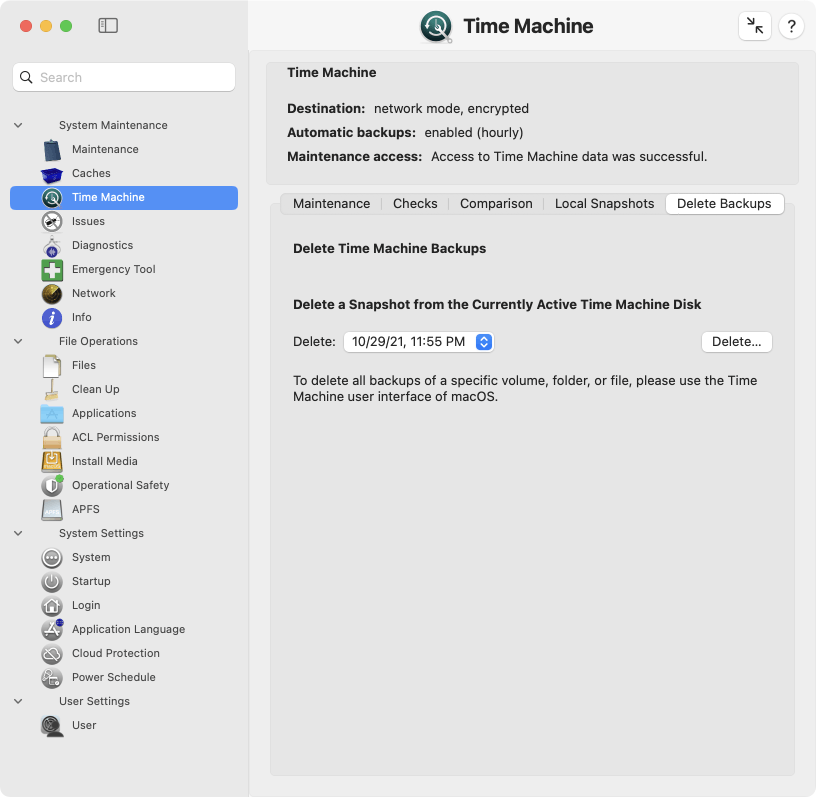Click into the Search field

(124, 78)
